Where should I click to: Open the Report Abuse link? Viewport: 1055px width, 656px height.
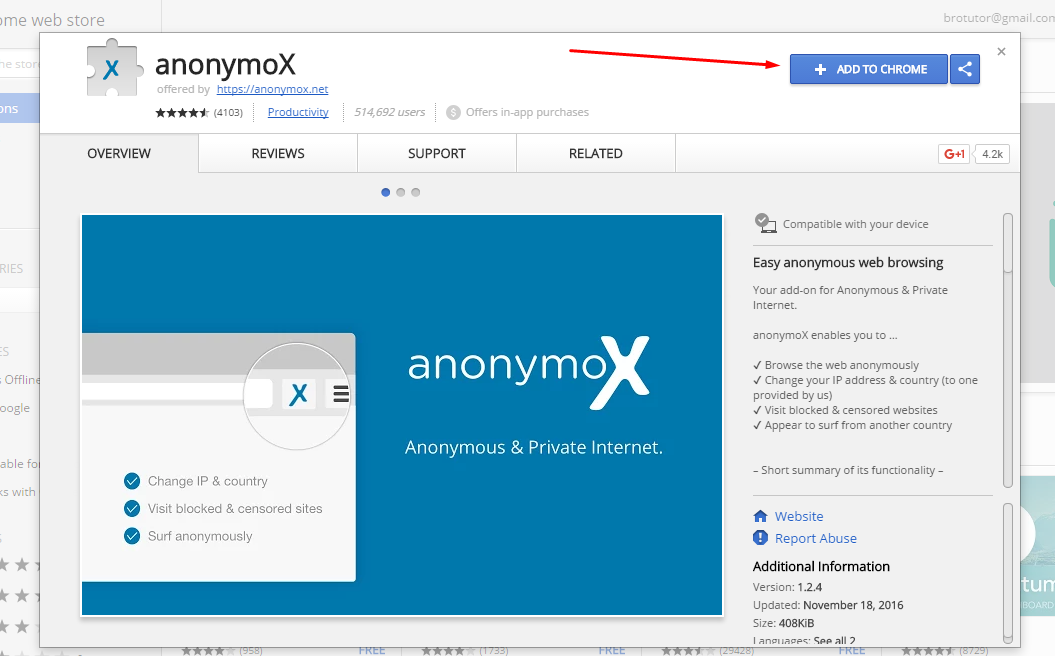tap(815, 538)
